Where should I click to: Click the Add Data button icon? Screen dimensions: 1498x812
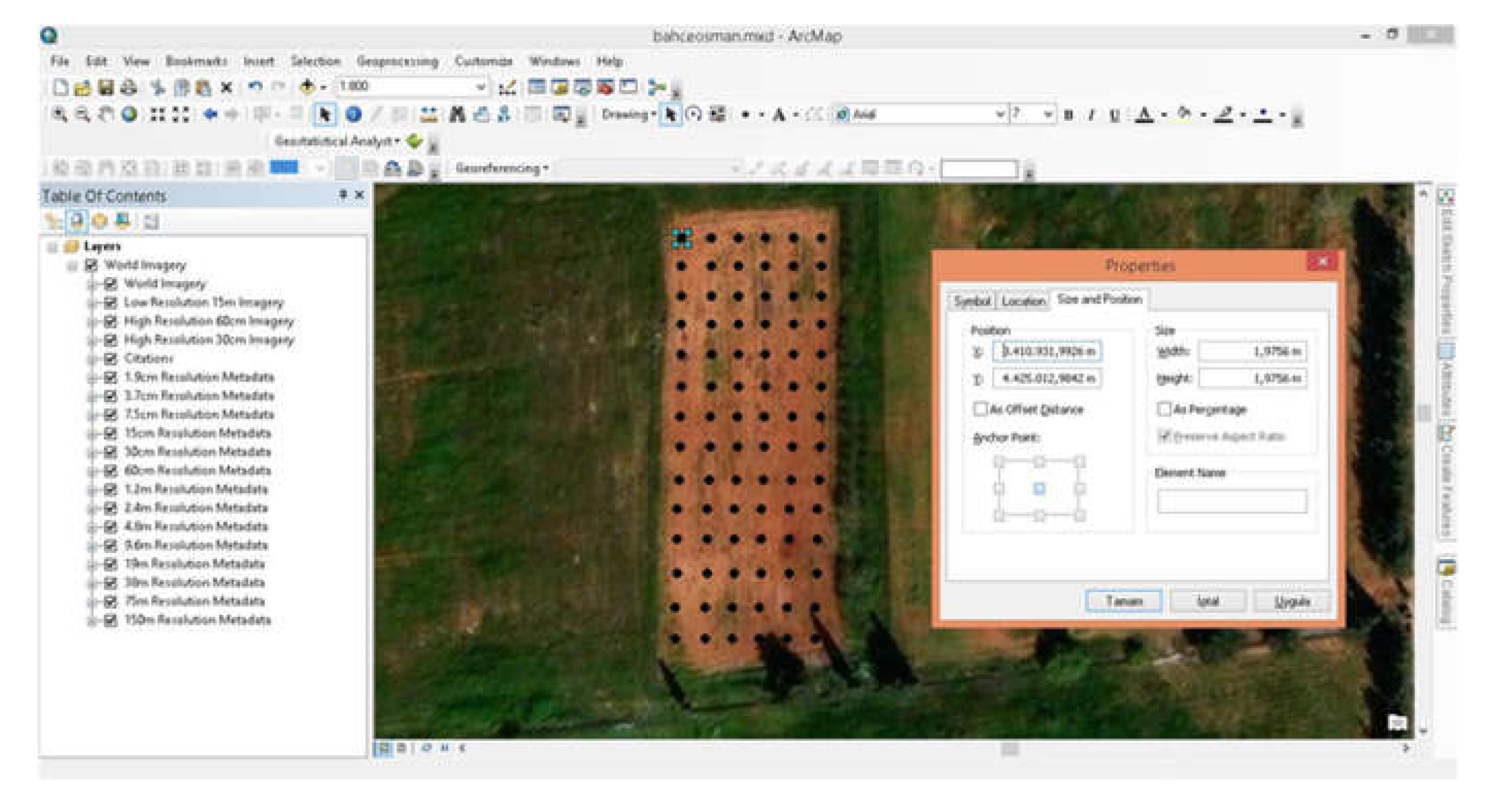(307, 87)
